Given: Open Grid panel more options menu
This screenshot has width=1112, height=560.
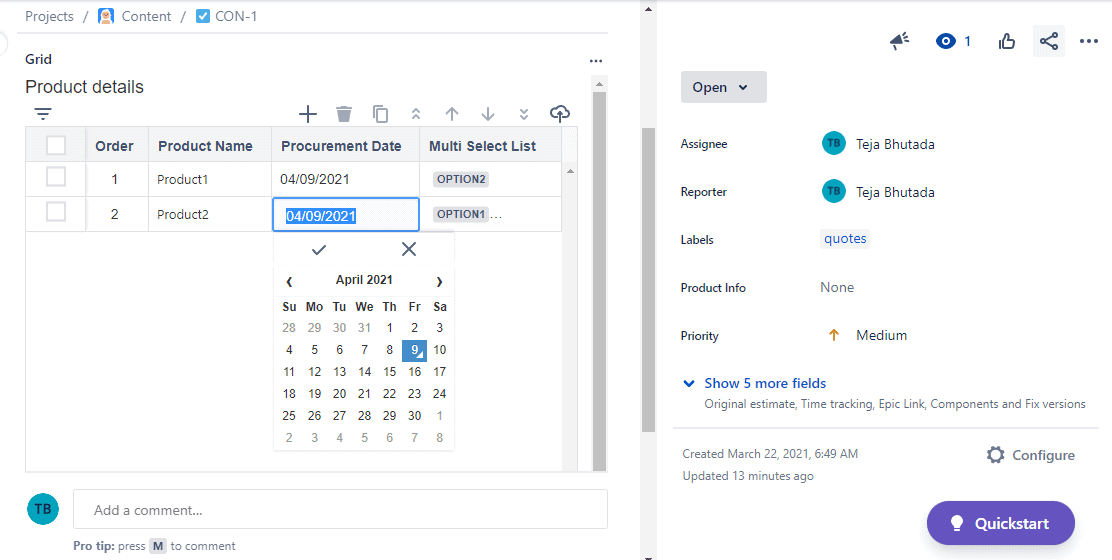Looking at the screenshot, I should [596, 61].
